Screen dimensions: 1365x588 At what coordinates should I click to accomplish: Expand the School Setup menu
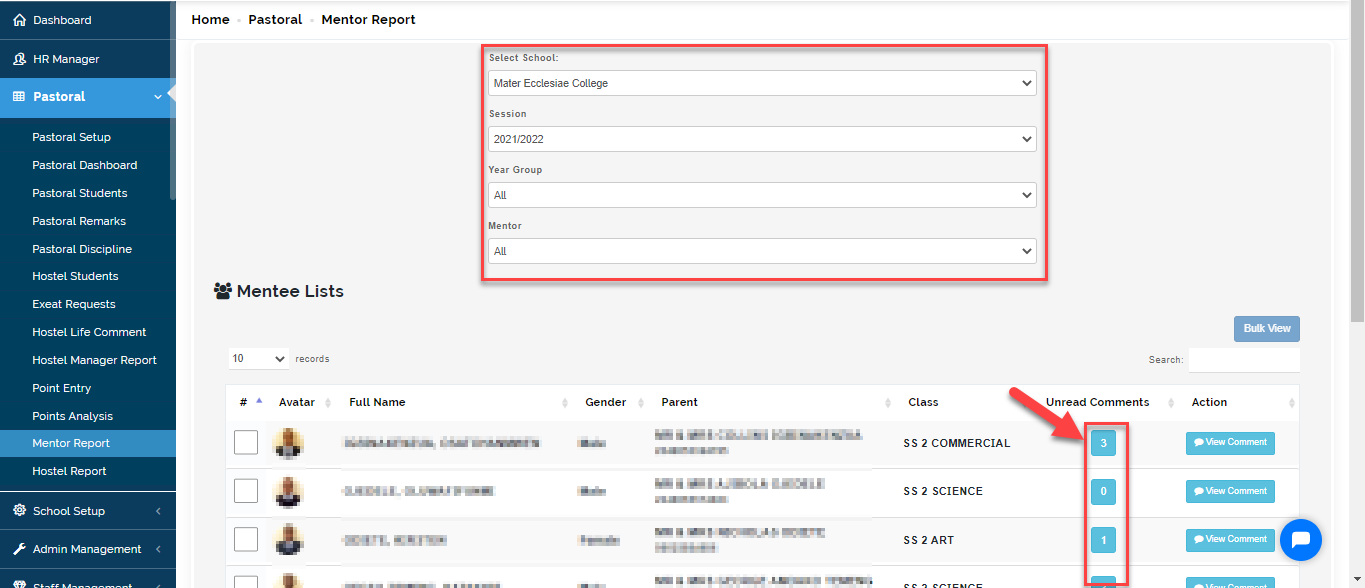pos(158,511)
